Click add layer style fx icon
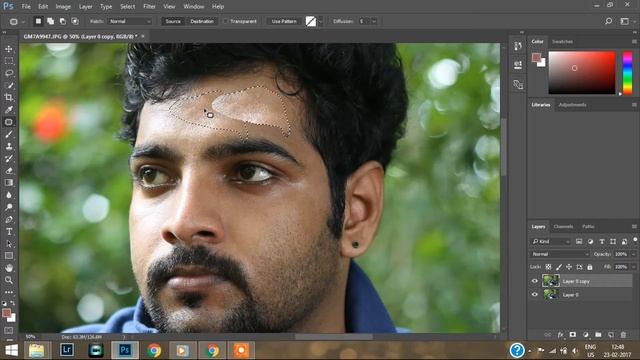 point(560,335)
